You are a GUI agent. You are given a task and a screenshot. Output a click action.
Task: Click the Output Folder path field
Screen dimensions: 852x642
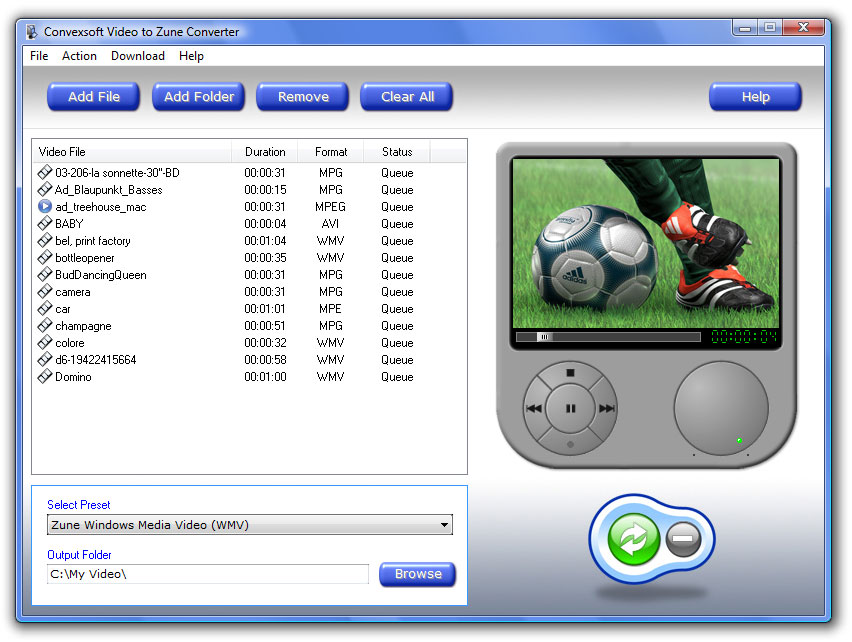coord(208,574)
